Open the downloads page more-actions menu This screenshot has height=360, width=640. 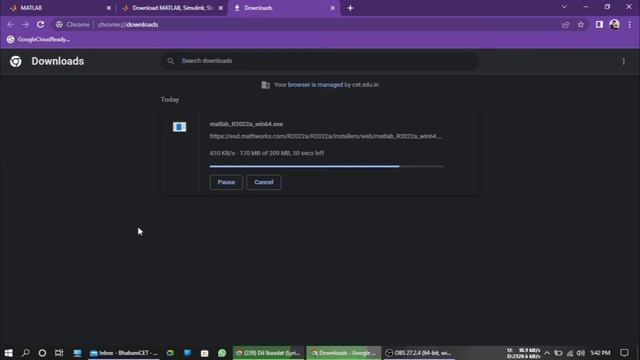coord(623,61)
